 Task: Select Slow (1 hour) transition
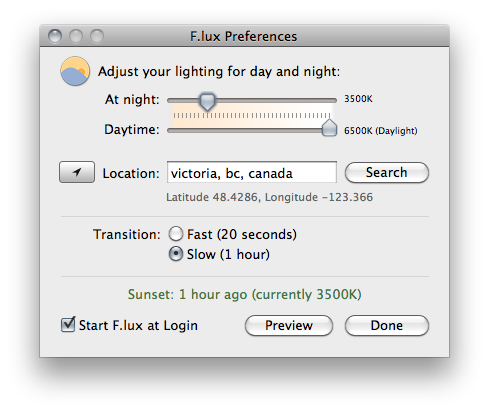pos(176,254)
